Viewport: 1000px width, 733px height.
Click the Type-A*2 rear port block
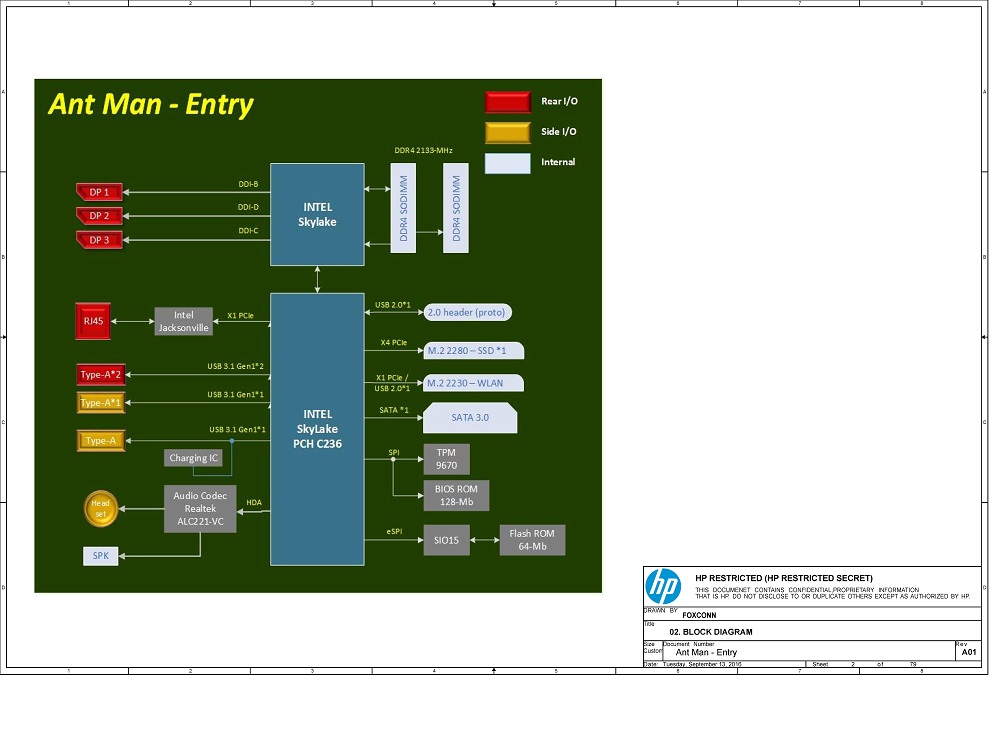[x=101, y=374]
